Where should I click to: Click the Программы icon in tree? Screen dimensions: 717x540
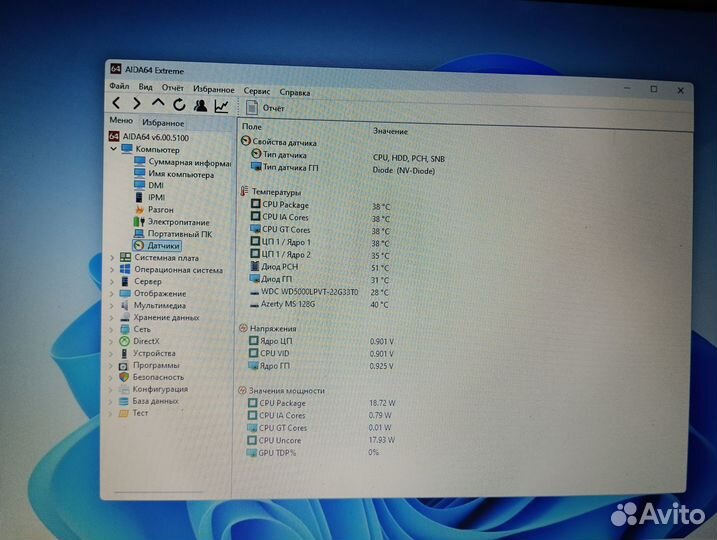pos(123,366)
